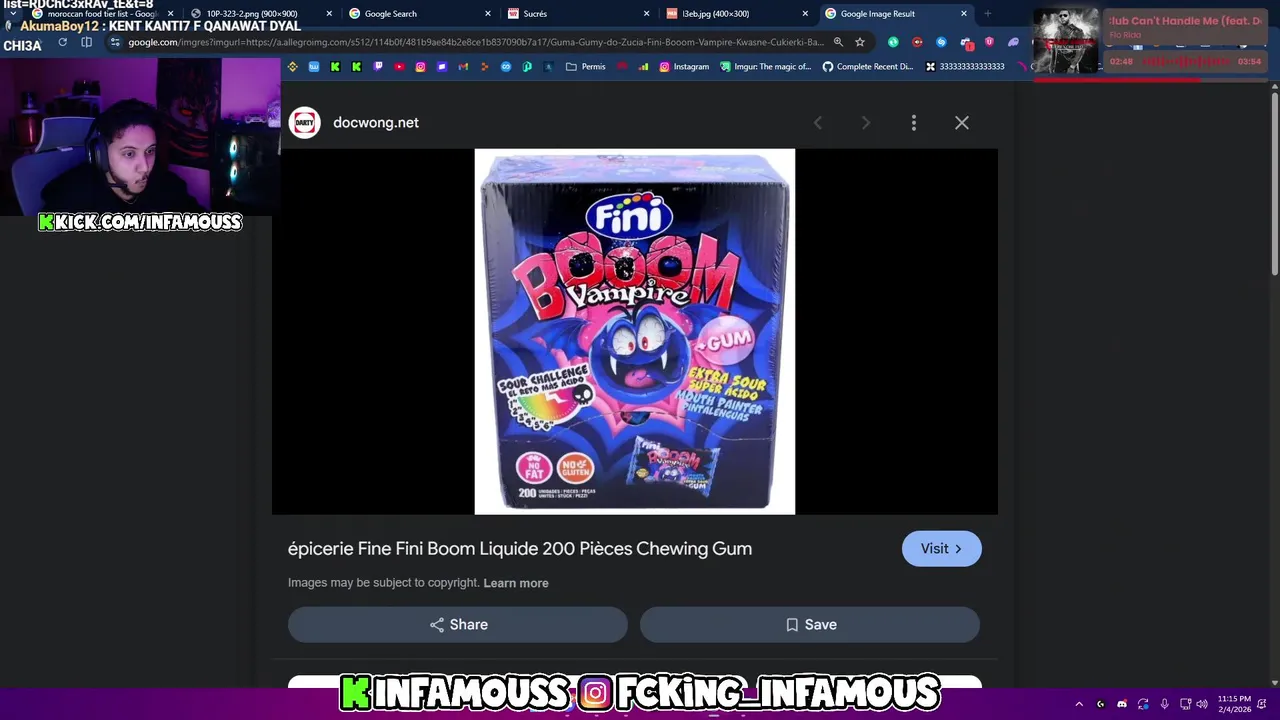Open the pink U shield extension icon

pyautogui.click(x=989, y=42)
